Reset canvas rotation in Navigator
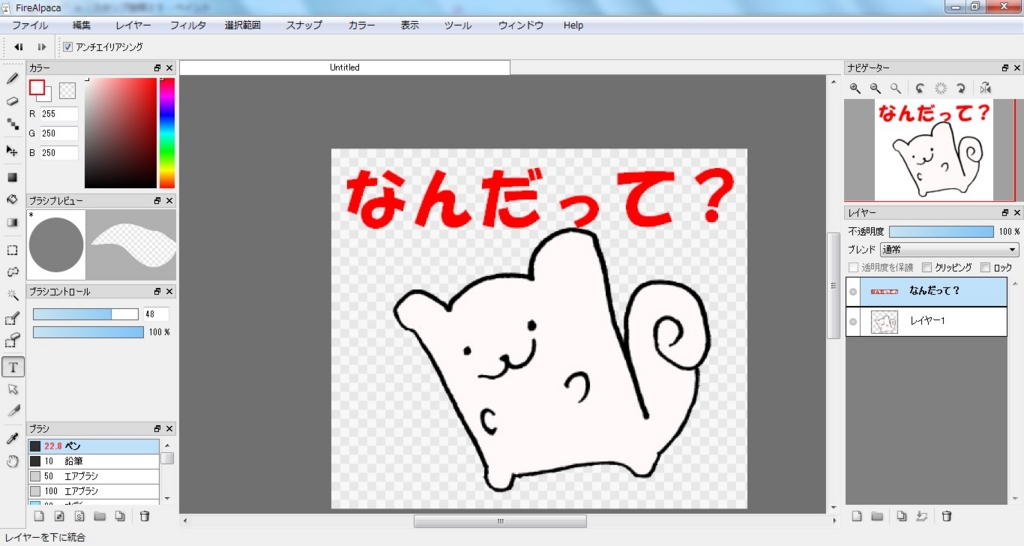 click(x=940, y=88)
